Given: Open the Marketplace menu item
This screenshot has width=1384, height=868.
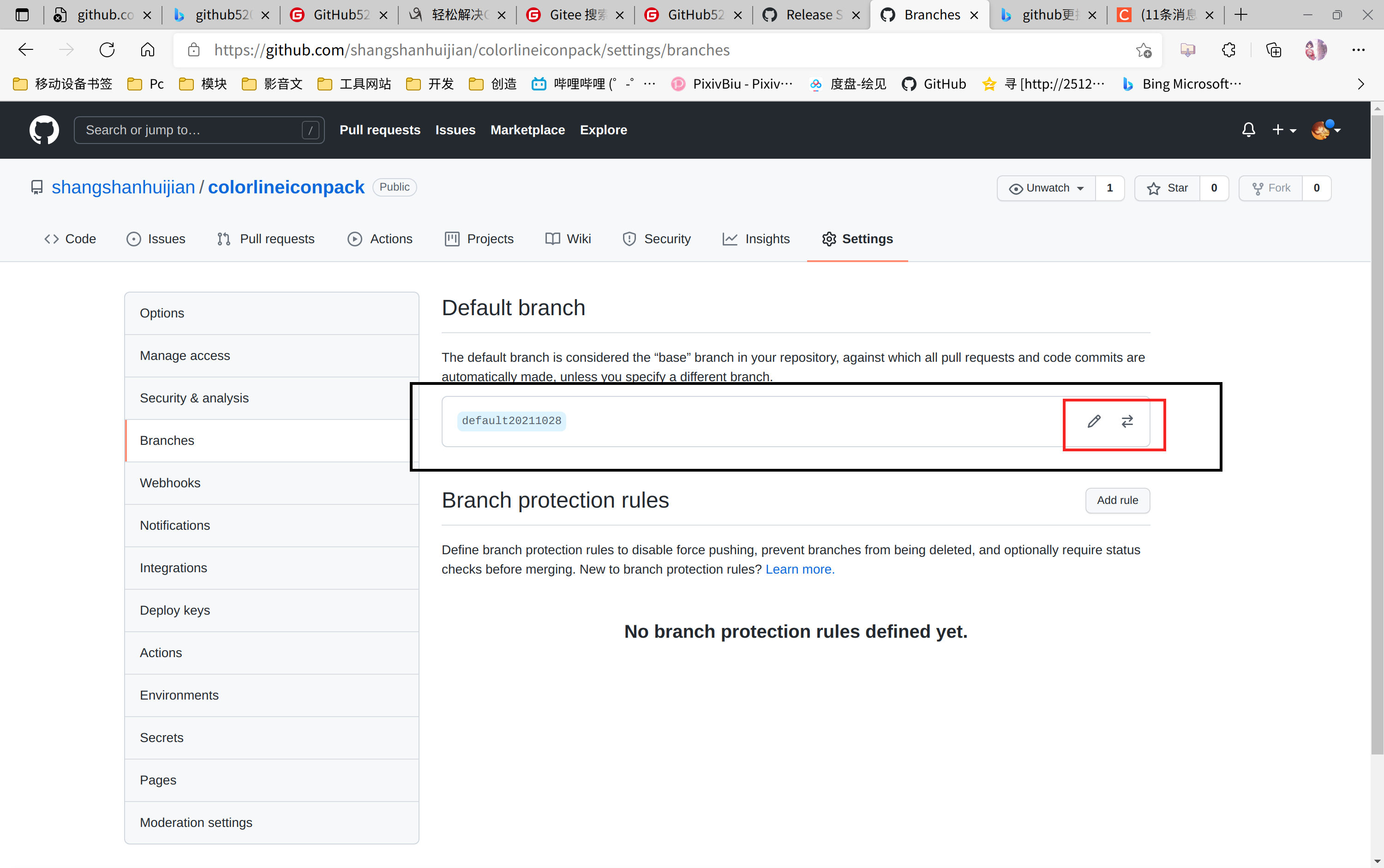Looking at the screenshot, I should 527,130.
